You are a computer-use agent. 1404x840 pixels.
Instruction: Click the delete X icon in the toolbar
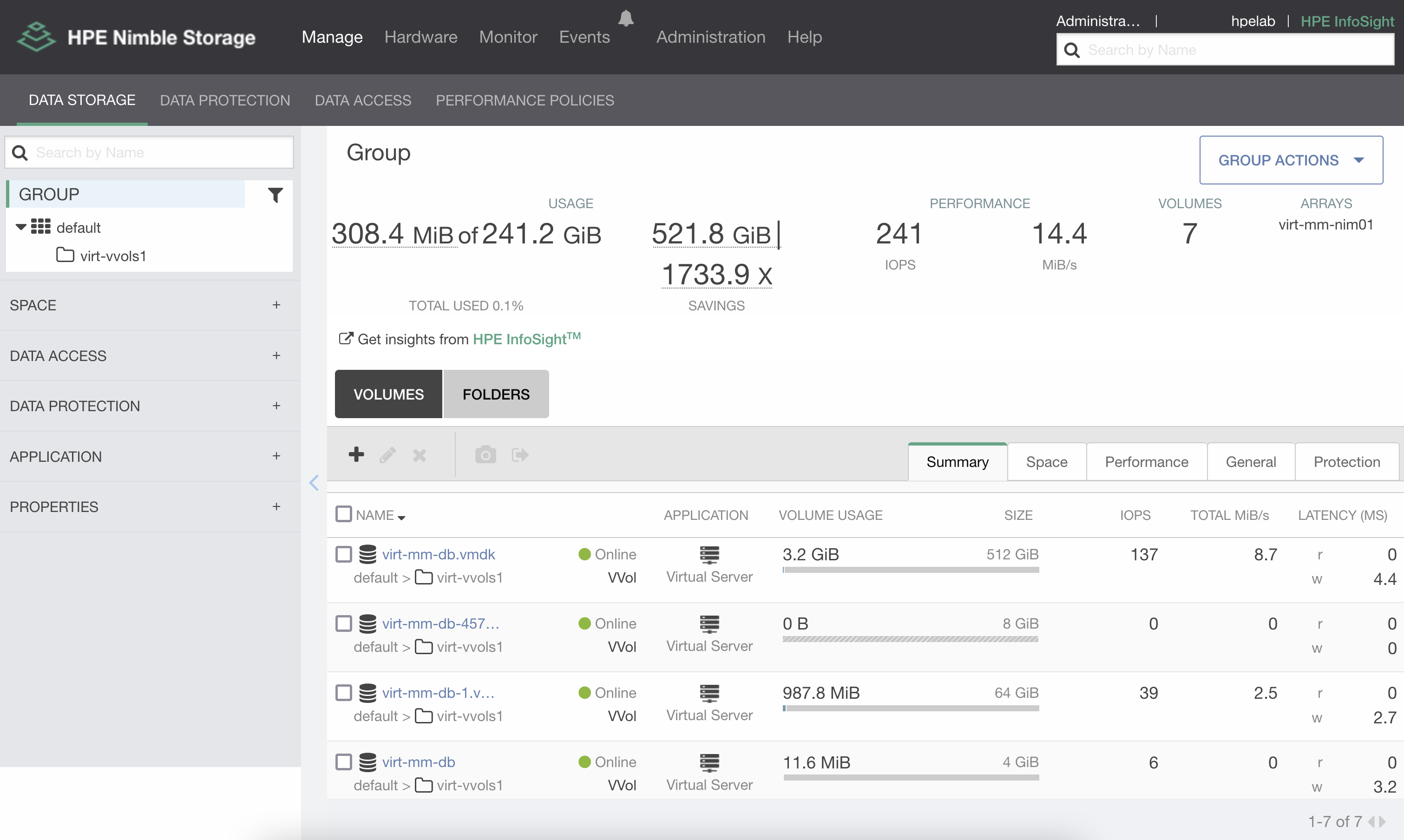point(420,455)
